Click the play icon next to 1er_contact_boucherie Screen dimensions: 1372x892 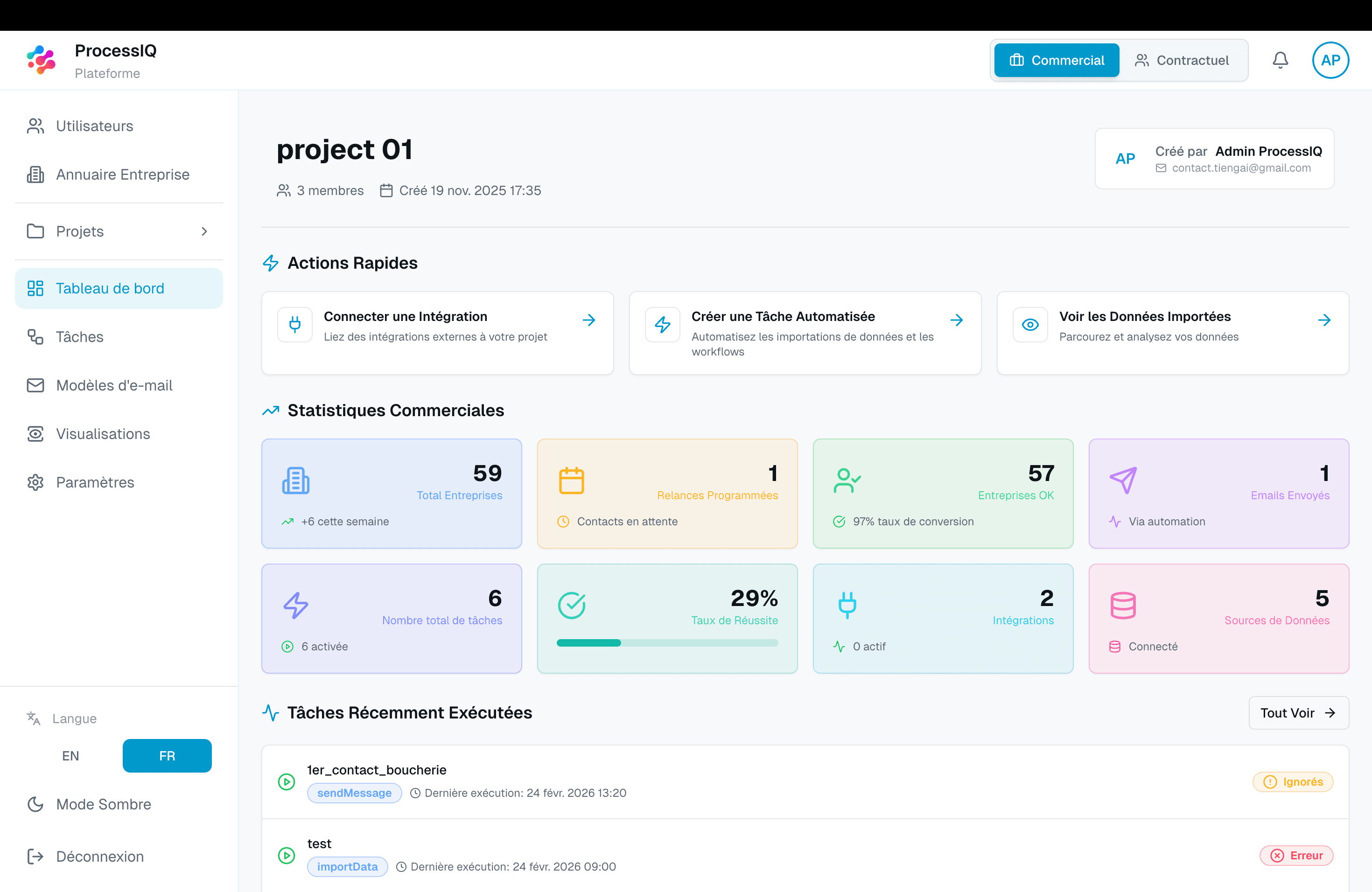tap(287, 782)
